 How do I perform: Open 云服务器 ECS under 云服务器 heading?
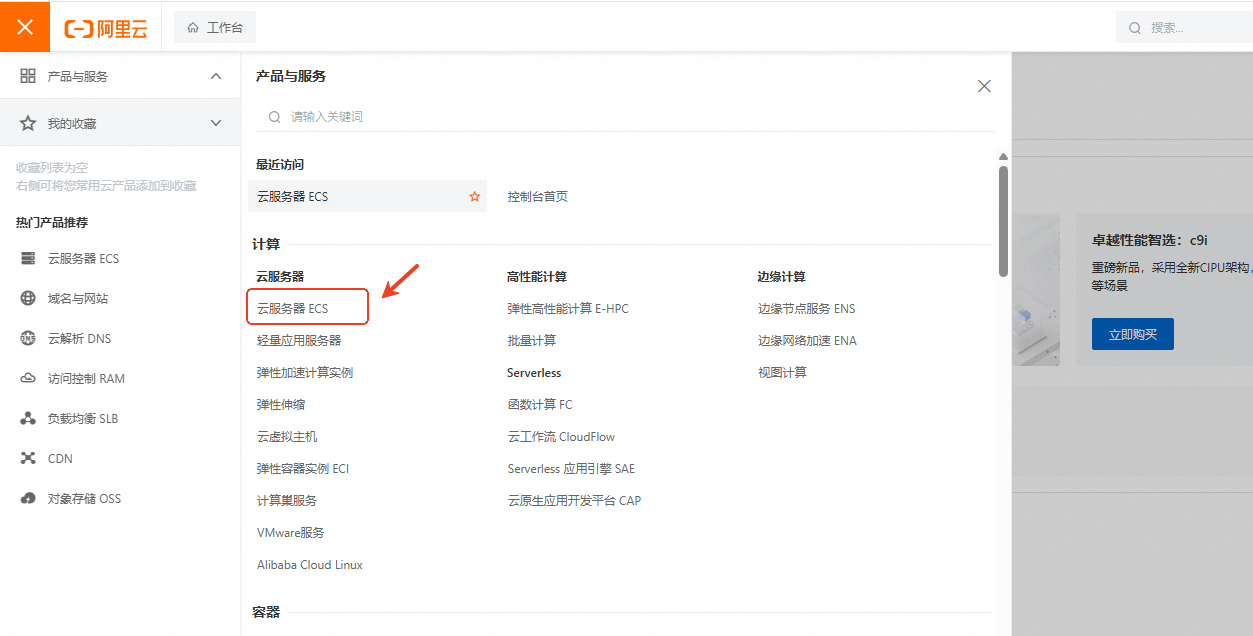click(x=292, y=309)
